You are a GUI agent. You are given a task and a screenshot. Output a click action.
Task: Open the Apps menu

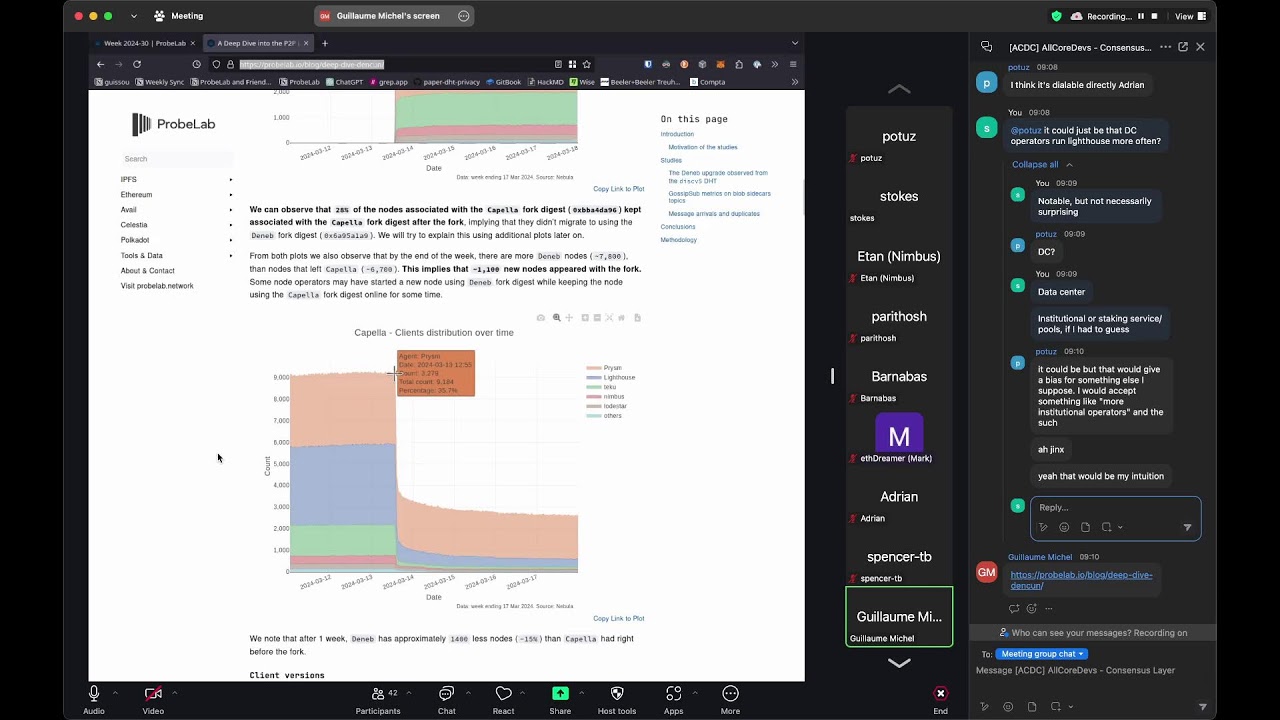pyautogui.click(x=673, y=699)
